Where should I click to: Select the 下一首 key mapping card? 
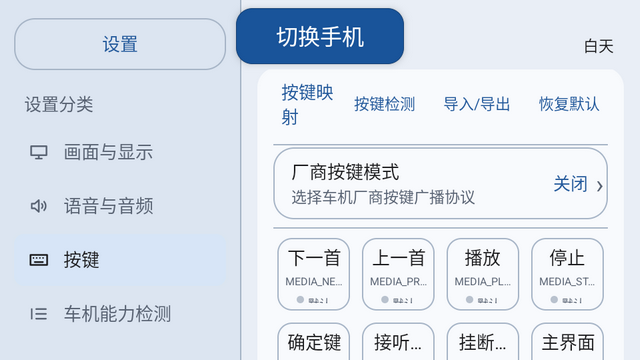tap(313, 274)
